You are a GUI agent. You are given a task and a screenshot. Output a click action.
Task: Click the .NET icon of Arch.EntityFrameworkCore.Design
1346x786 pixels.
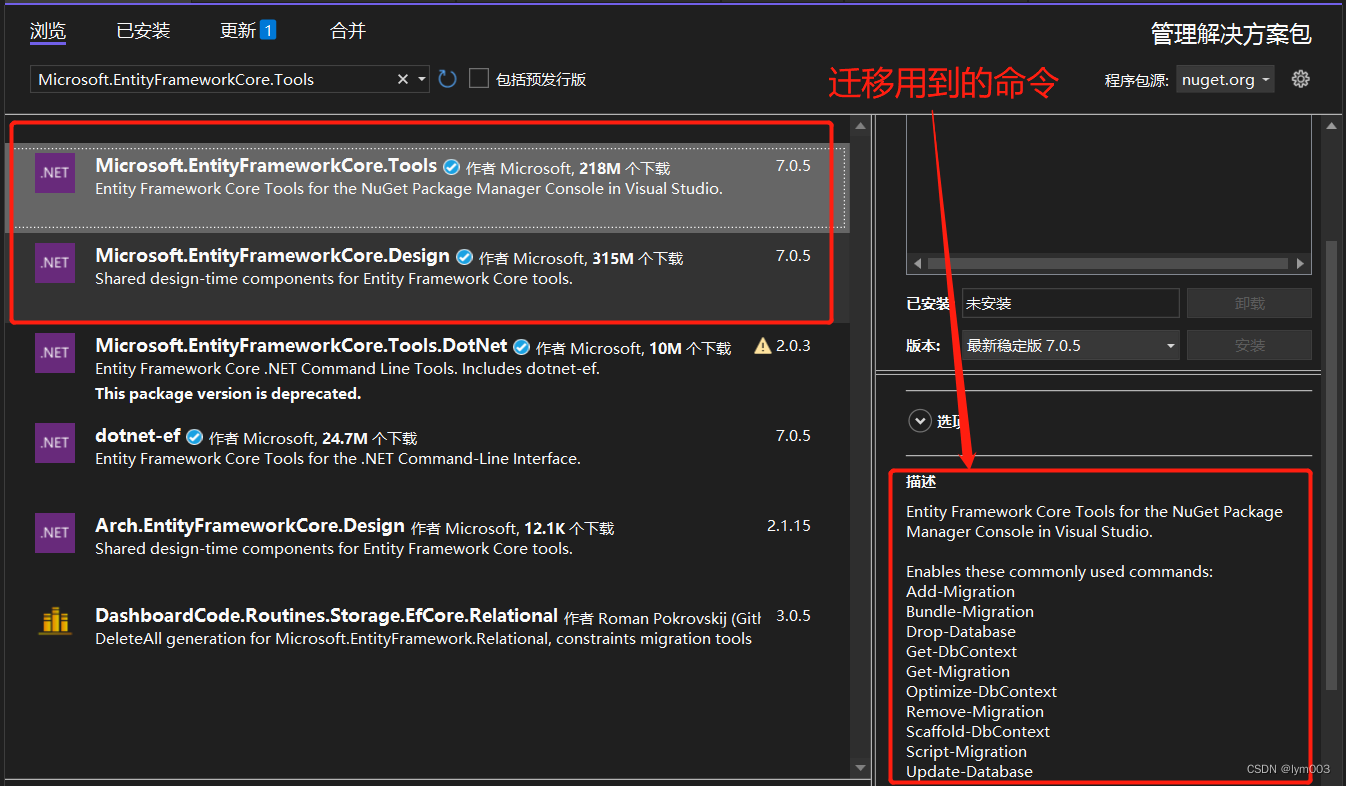point(55,533)
